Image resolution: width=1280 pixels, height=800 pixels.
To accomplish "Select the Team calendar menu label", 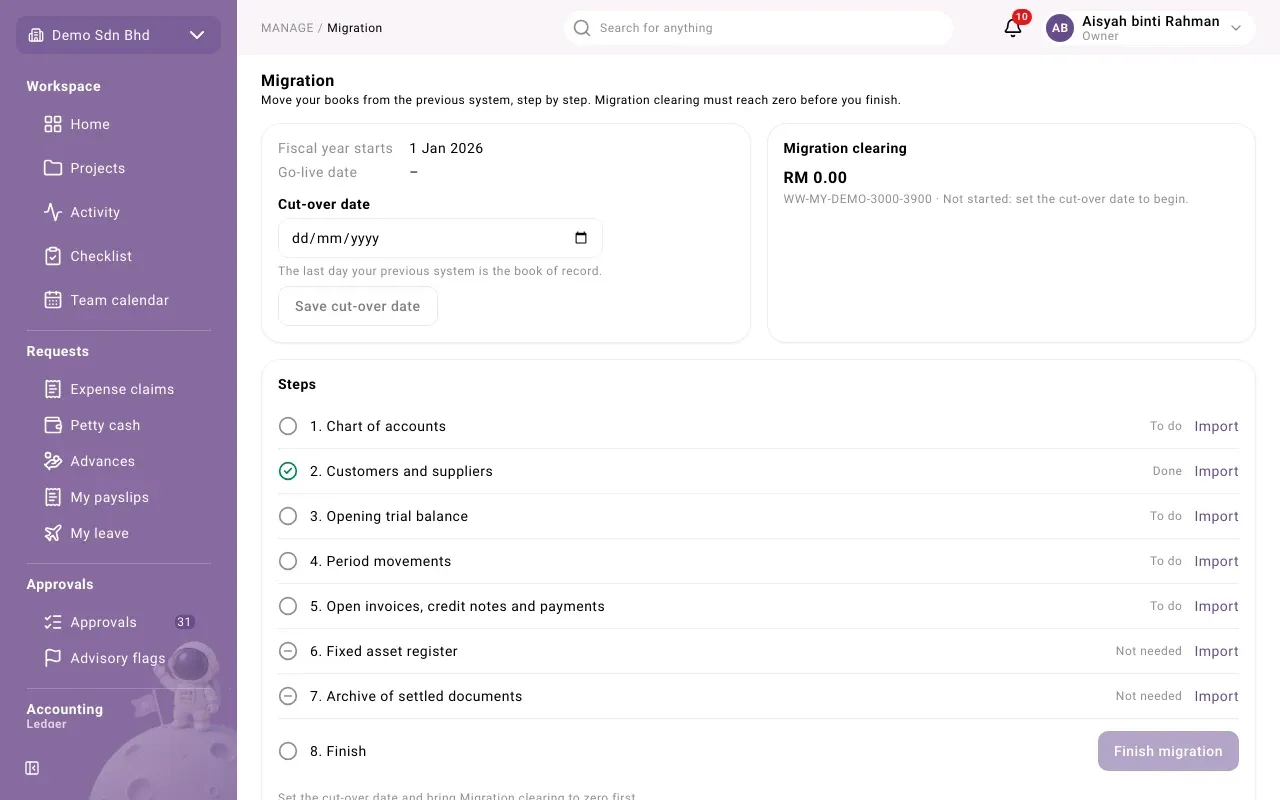I will [x=119, y=300].
